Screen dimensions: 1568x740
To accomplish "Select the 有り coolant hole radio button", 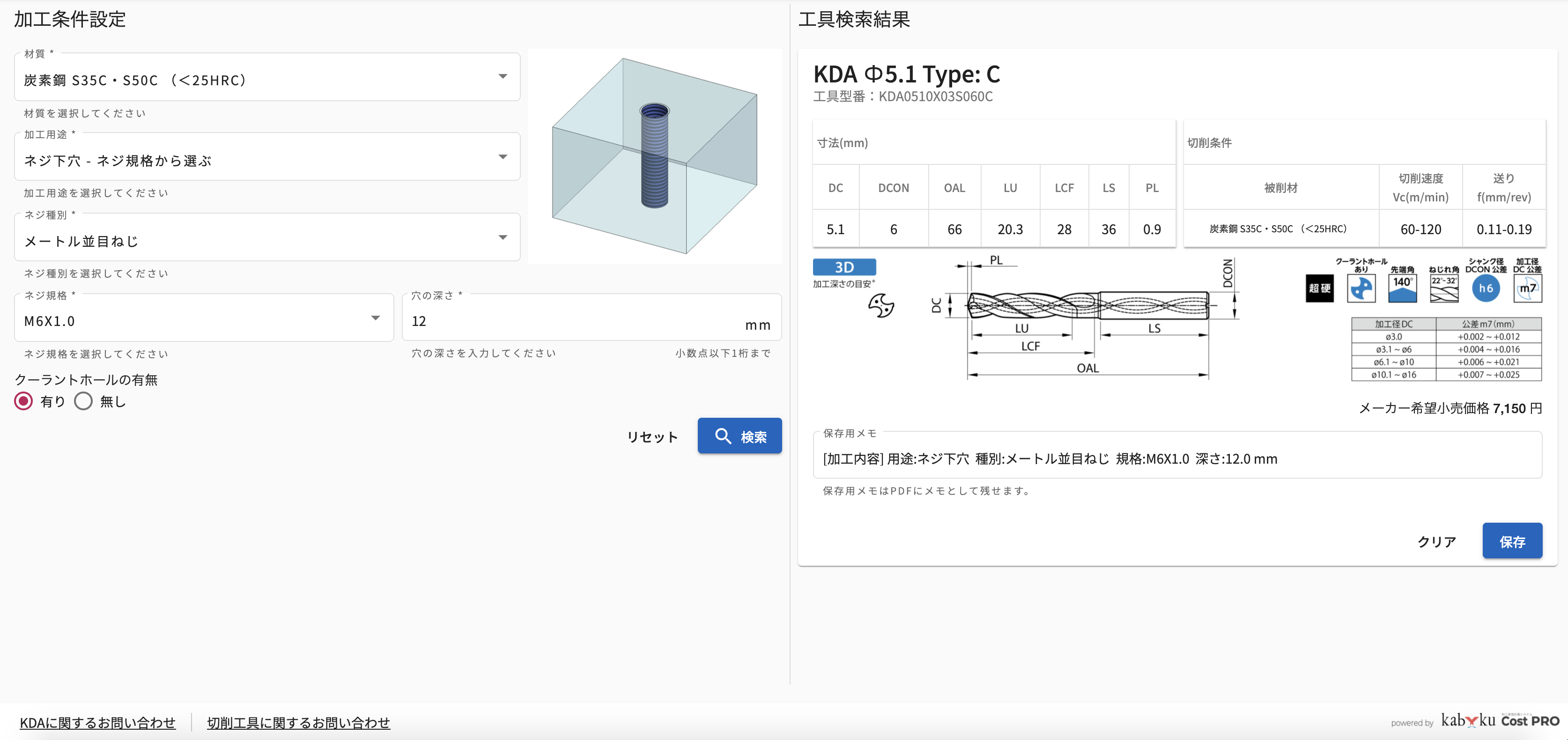I will pyautogui.click(x=24, y=401).
